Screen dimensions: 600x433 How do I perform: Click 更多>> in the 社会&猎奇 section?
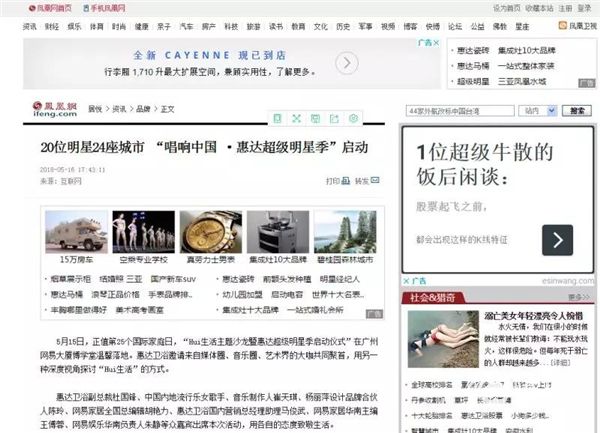click(579, 297)
